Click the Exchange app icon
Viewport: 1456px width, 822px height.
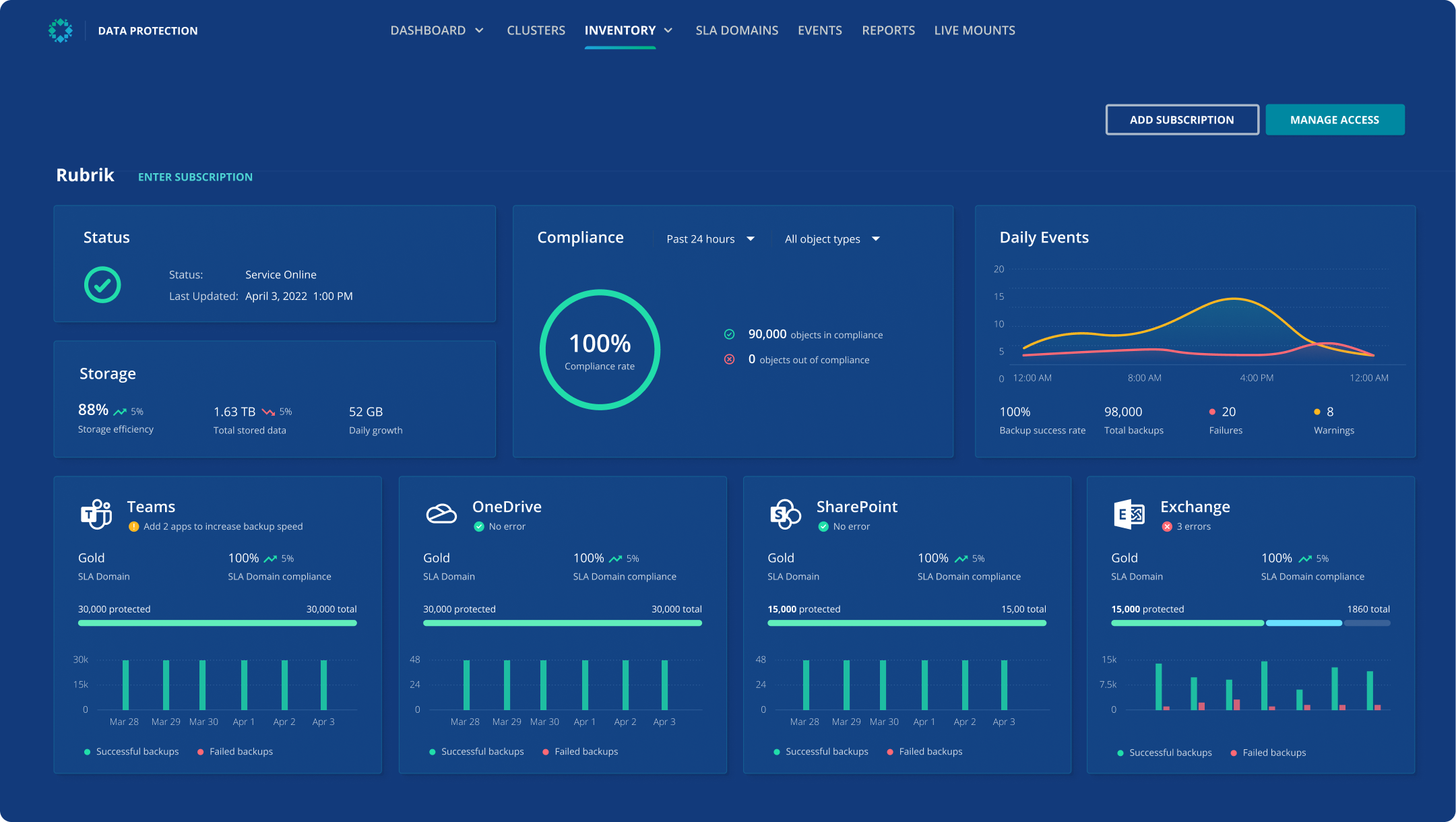tap(1129, 515)
